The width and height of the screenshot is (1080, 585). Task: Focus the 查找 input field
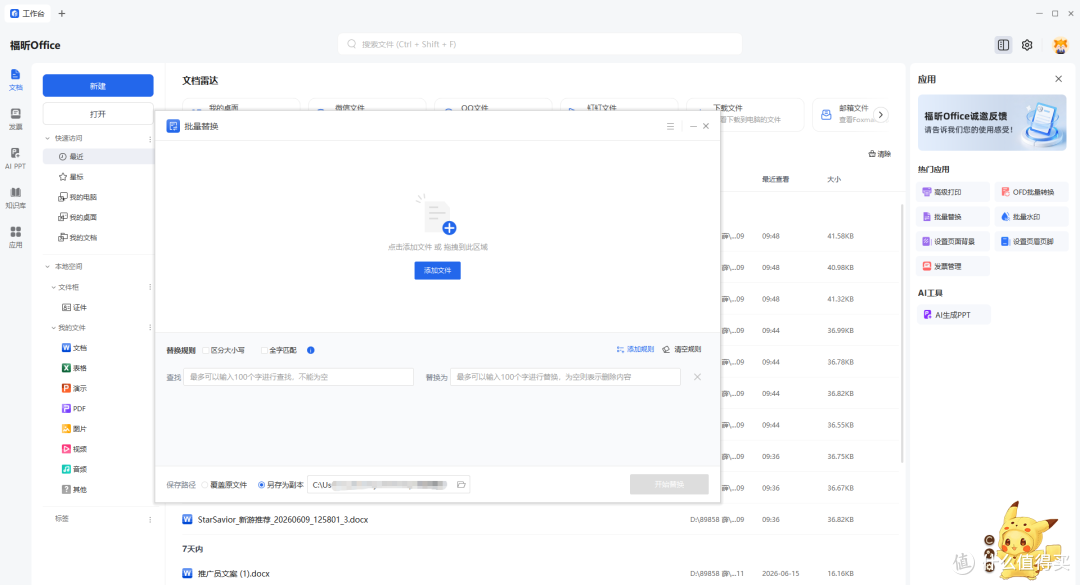(x=298, y=377)
